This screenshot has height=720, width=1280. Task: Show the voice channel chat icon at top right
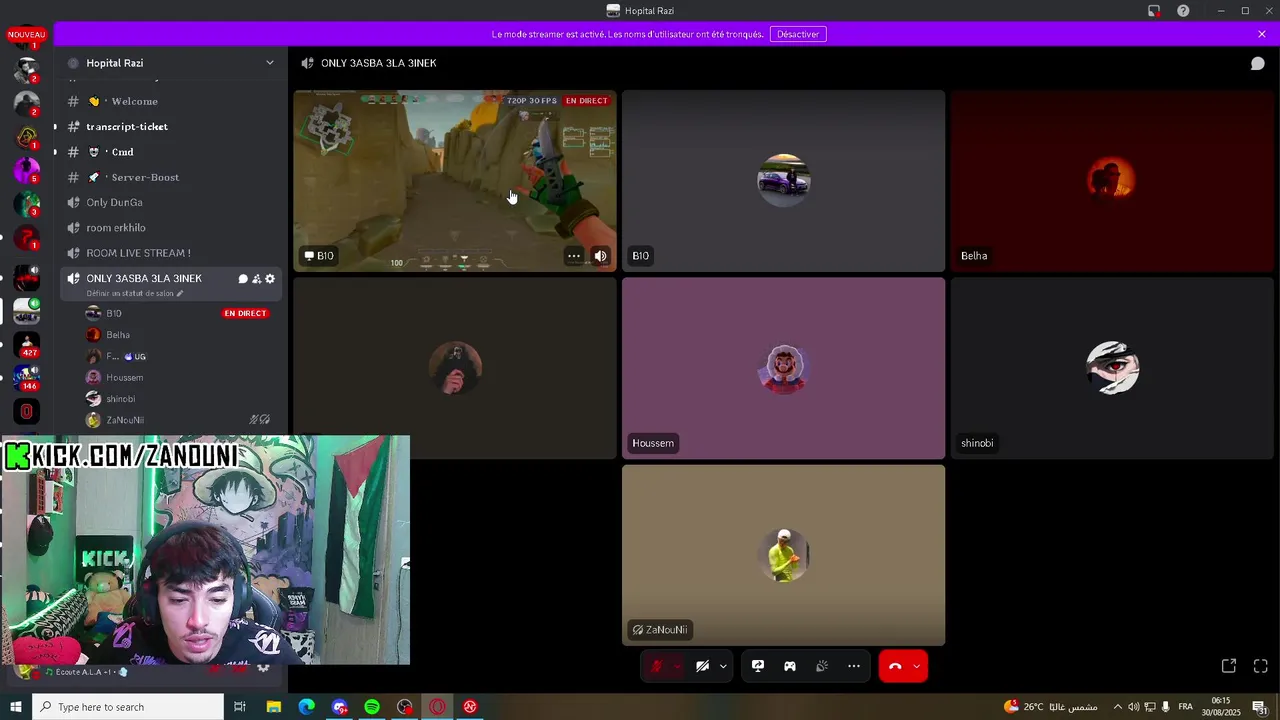point(1258,63)
